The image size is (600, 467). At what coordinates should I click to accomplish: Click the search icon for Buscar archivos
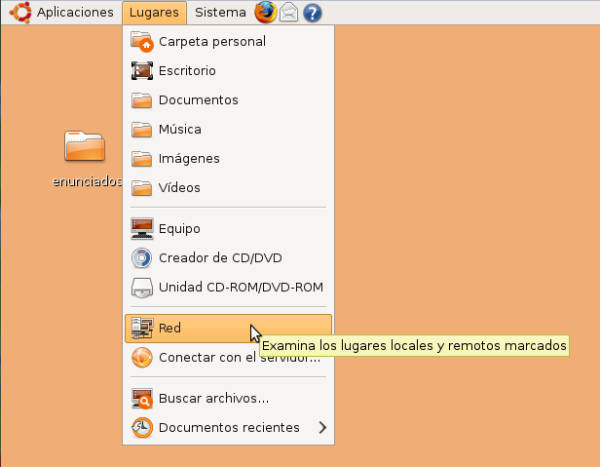tap(142, 399)
